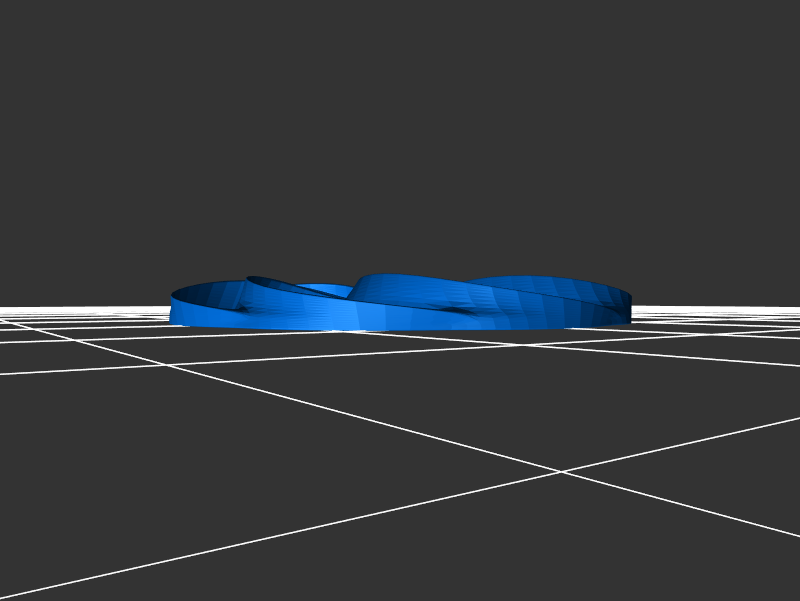Image resolution: width=800 pixels, height=601 pixels.
Task: Click the empty background in the top-right corner
Action: pos(760,40)
